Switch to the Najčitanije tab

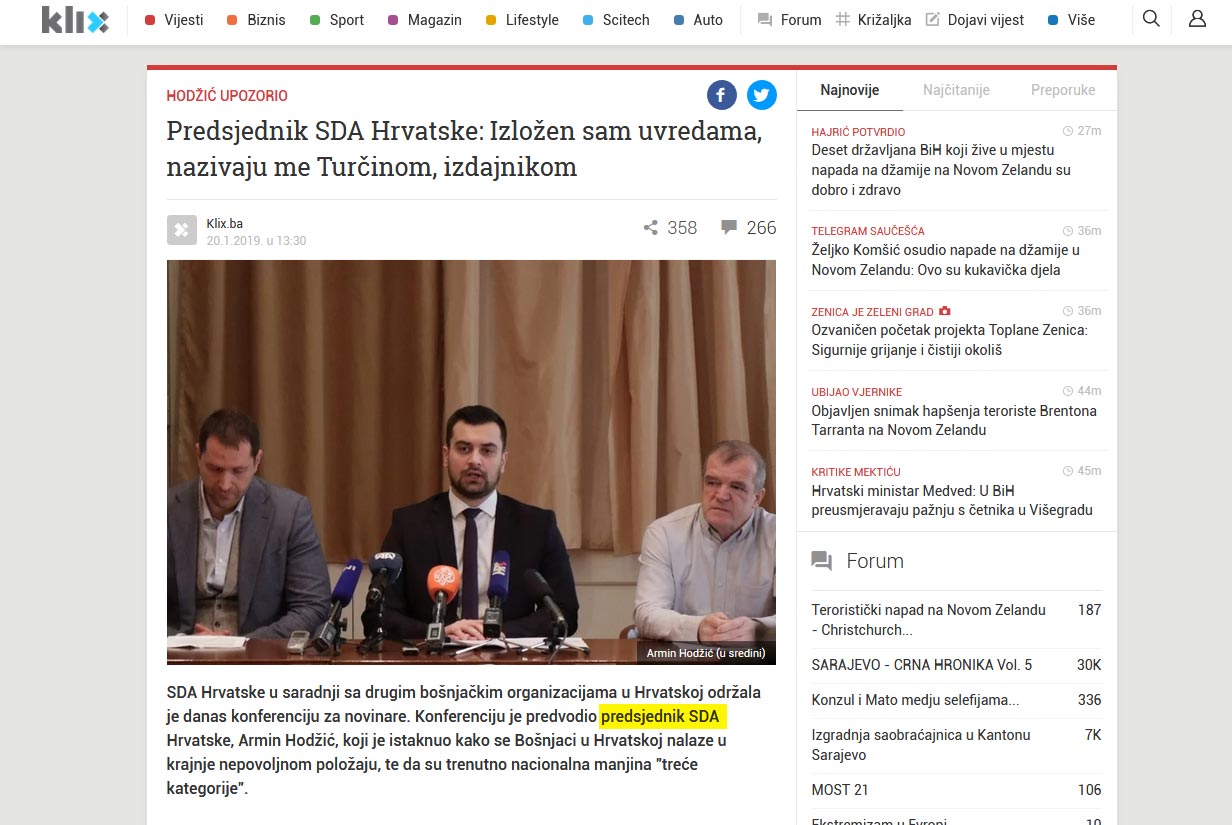956,90
